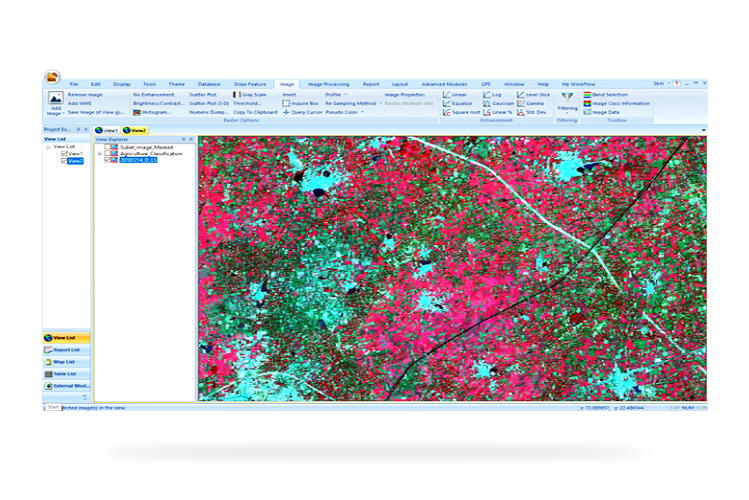Open Band Selection
The height and width of the screenshot is (500, 749).
tap(606, 95)
